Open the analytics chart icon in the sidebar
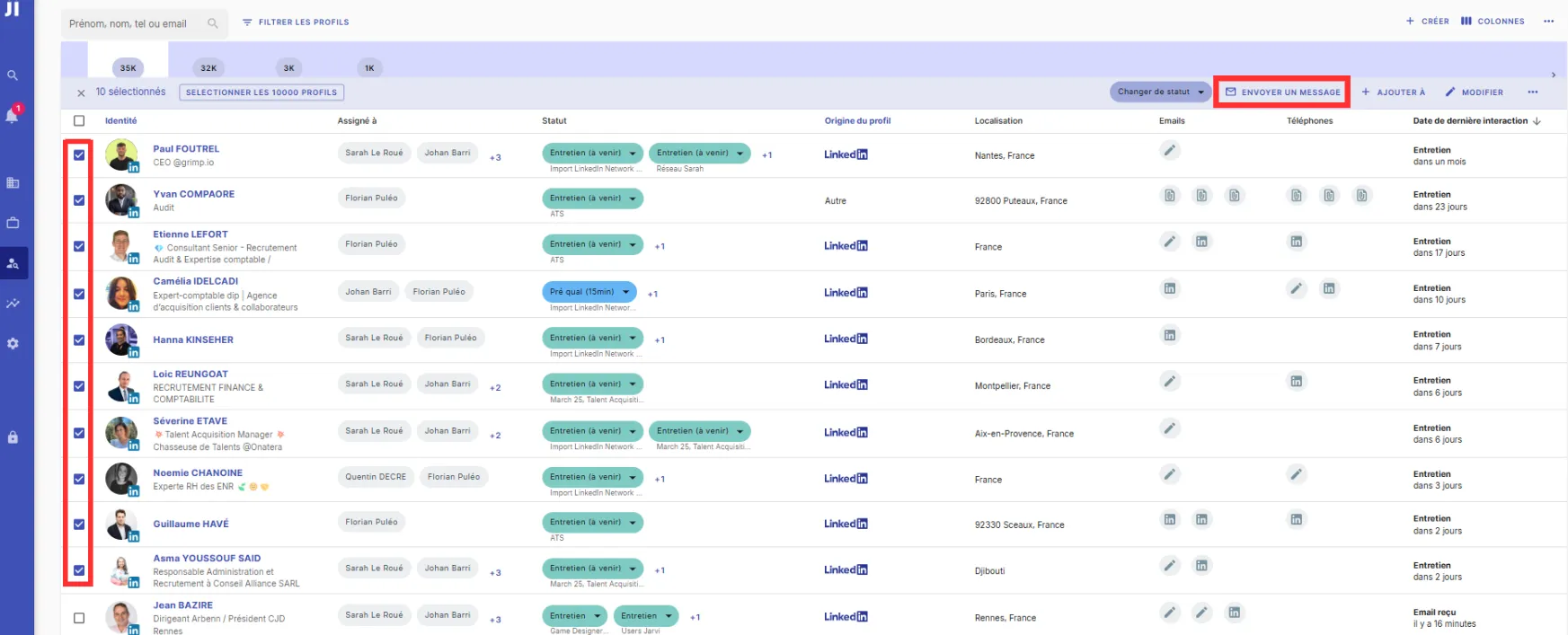The width and height of the screenshot is (1568, 635). point(13,304)
